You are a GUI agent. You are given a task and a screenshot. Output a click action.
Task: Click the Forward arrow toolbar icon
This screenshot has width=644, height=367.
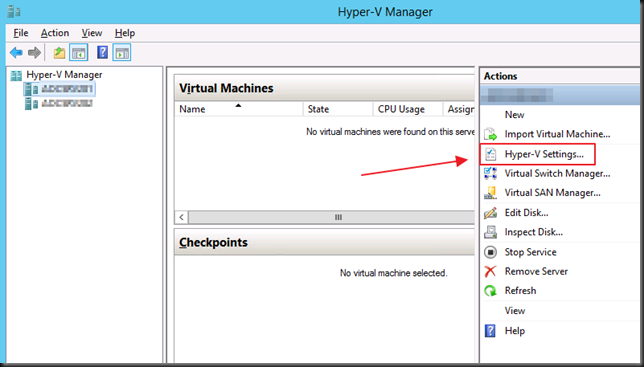[34, 53]
